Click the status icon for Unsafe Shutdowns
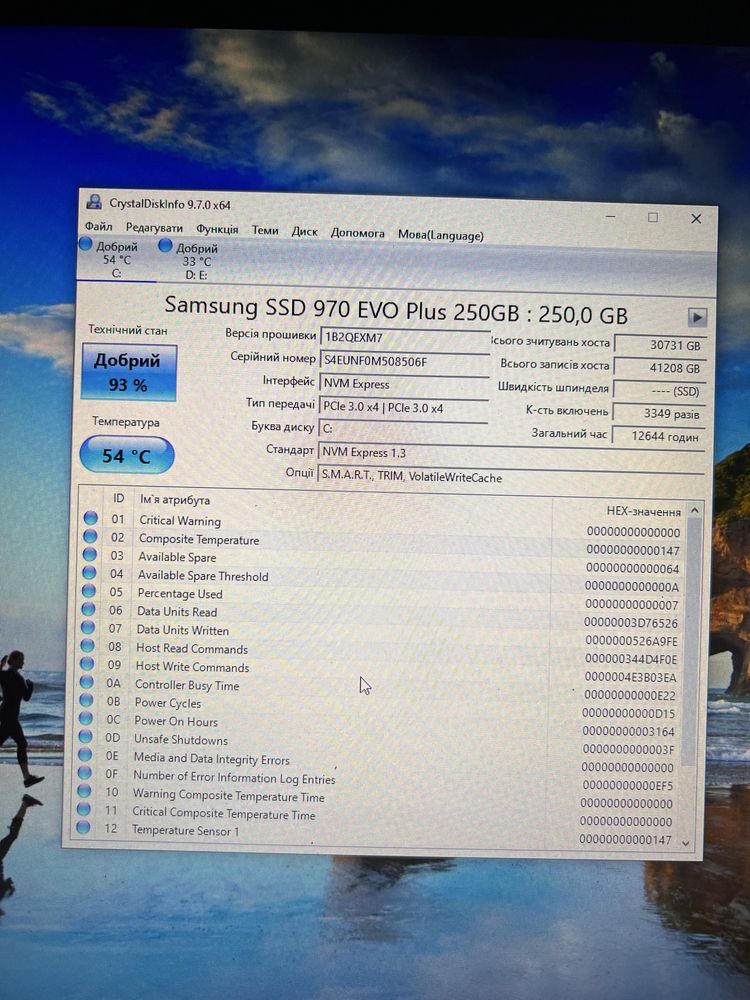The image size is (750, 1000). (85, 737)
